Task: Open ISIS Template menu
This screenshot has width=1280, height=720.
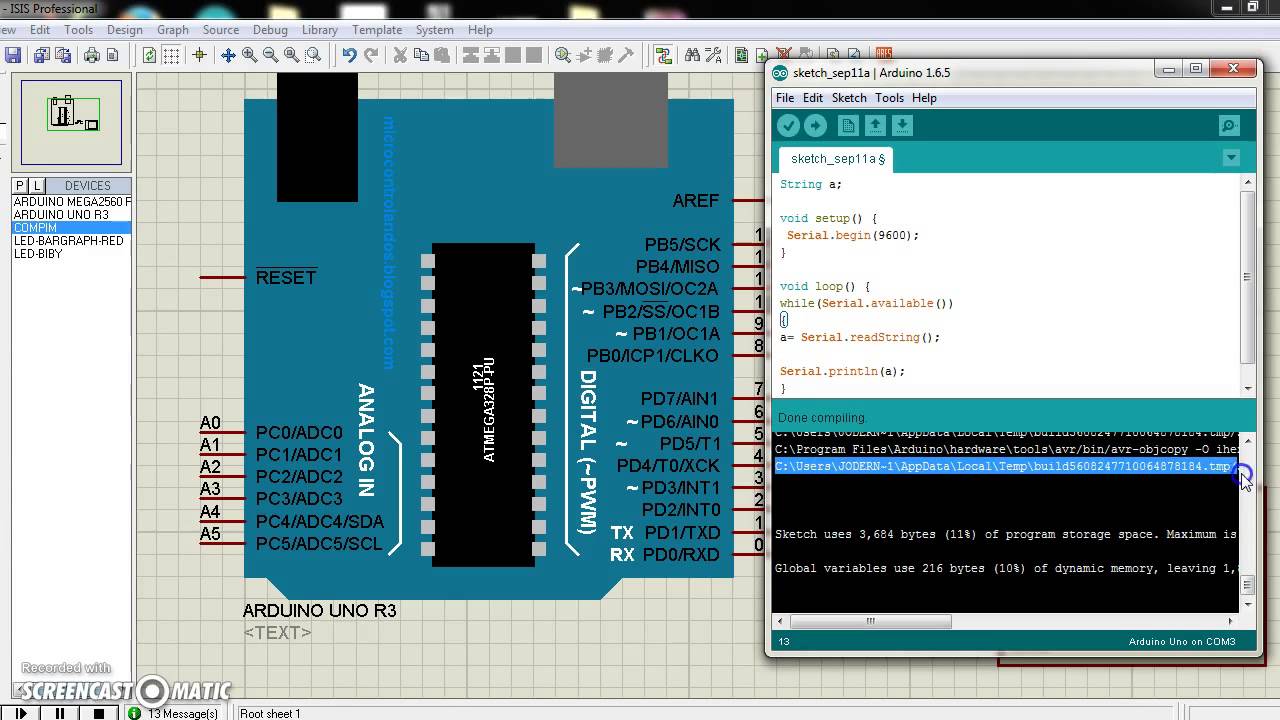Action: 377,30
